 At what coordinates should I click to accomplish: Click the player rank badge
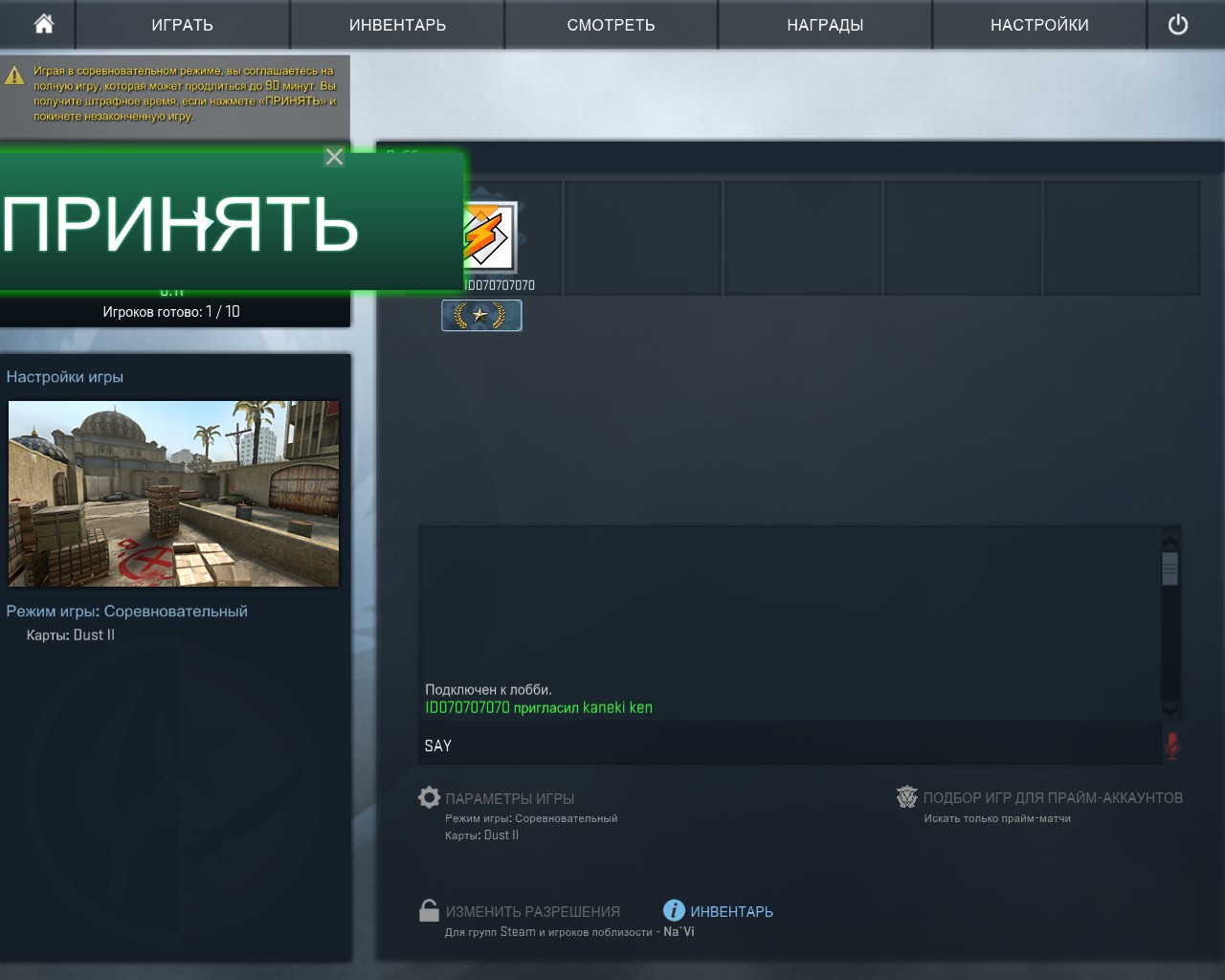[x=481, y=316]
